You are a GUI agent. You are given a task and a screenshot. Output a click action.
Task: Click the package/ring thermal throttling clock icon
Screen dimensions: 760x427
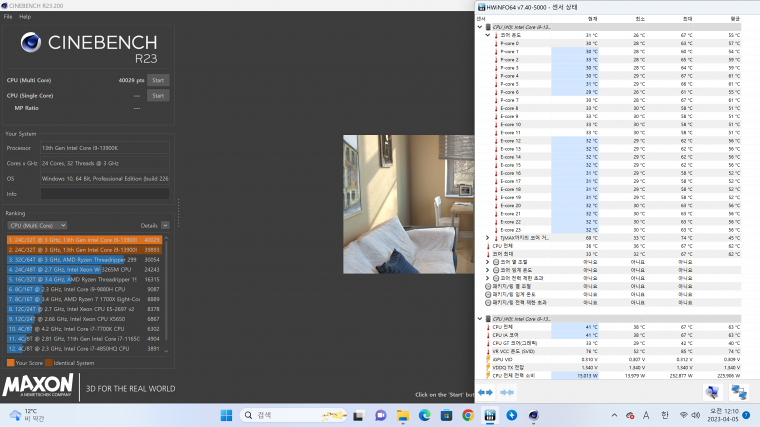[x=488, y=286]
